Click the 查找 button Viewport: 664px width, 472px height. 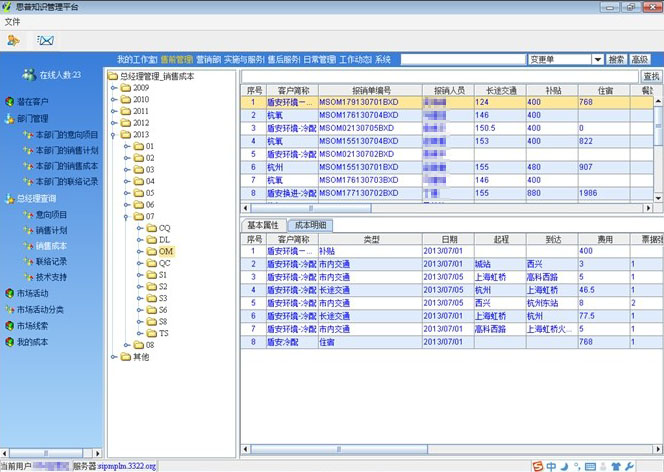pyautogui.click(x=650, y=76)
